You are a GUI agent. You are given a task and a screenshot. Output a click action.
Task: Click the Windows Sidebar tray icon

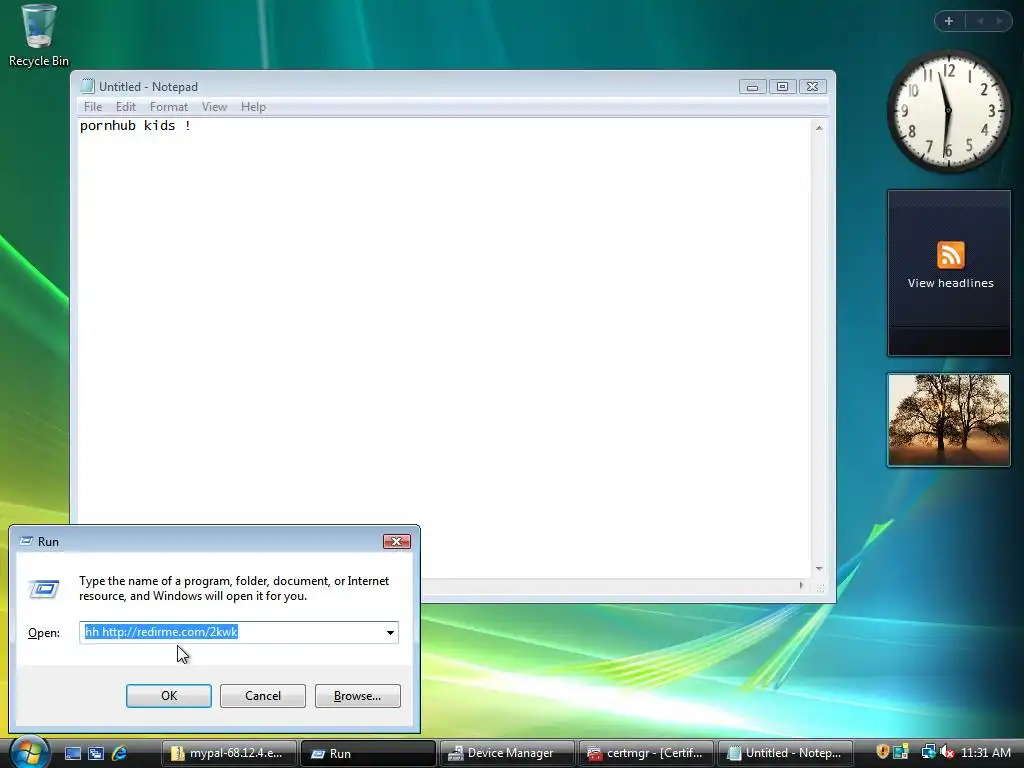tap(901, 752)
